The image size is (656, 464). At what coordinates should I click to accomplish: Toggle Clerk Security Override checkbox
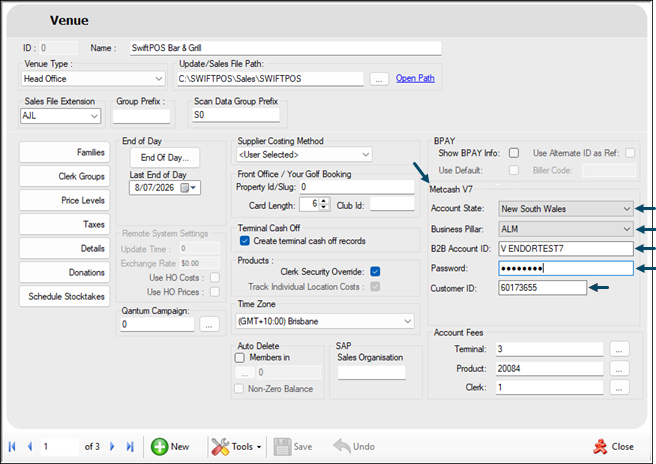375,272
